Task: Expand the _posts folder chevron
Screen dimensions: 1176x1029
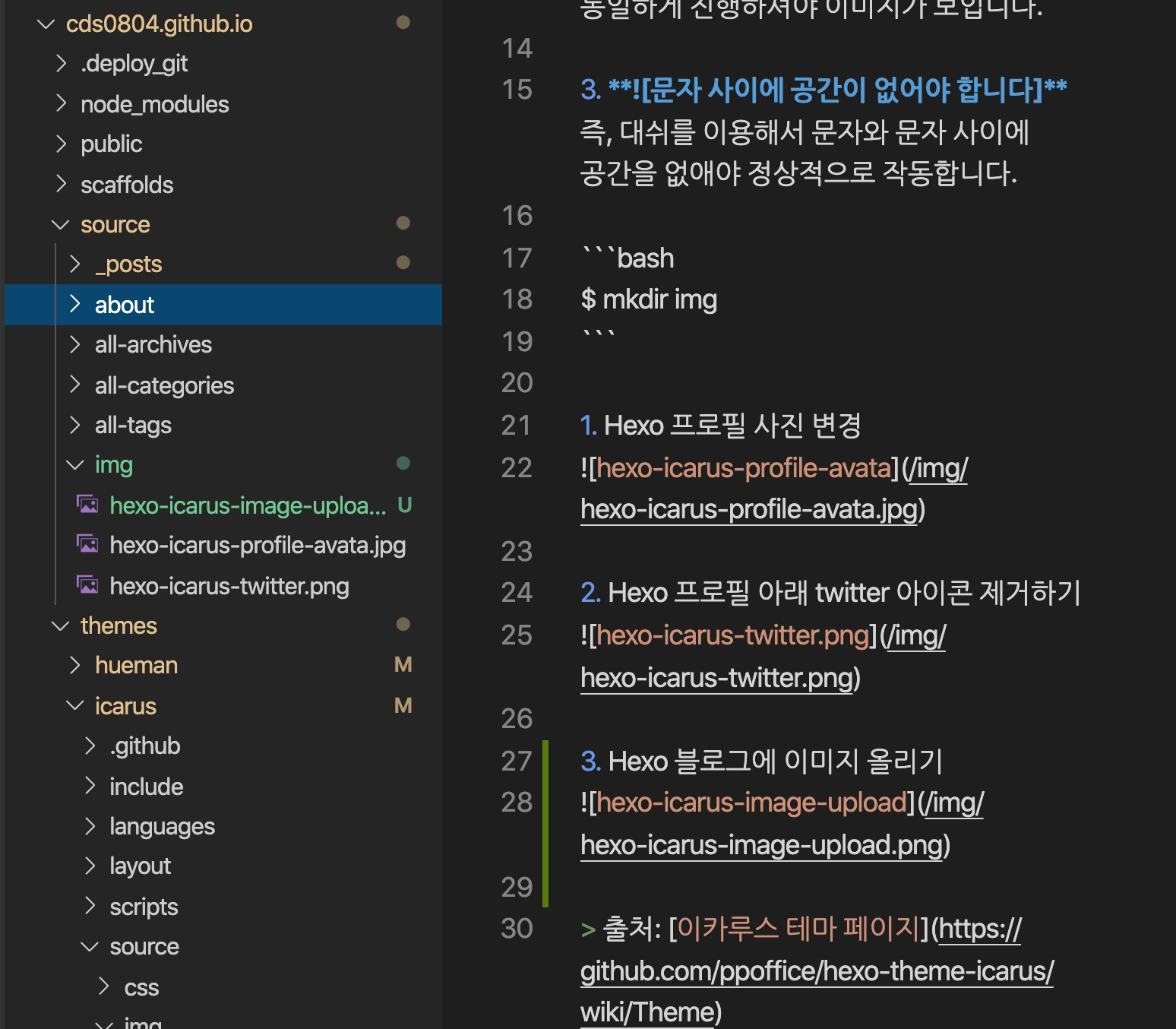Action: pos(75,264)
